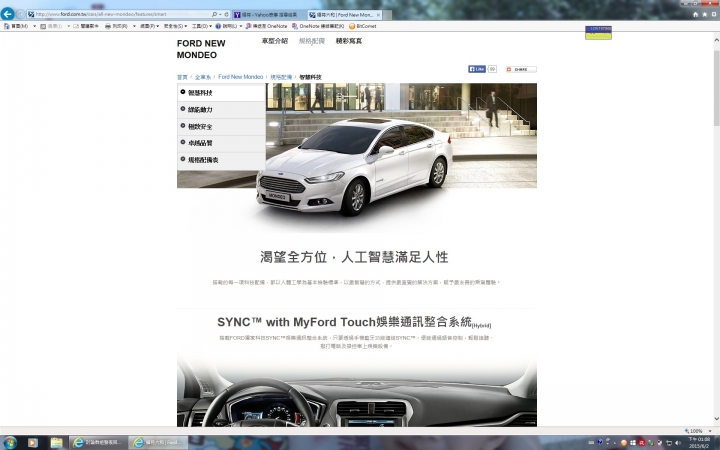Click the vertical scrollbar down arrow

click(x=716, y=419)
